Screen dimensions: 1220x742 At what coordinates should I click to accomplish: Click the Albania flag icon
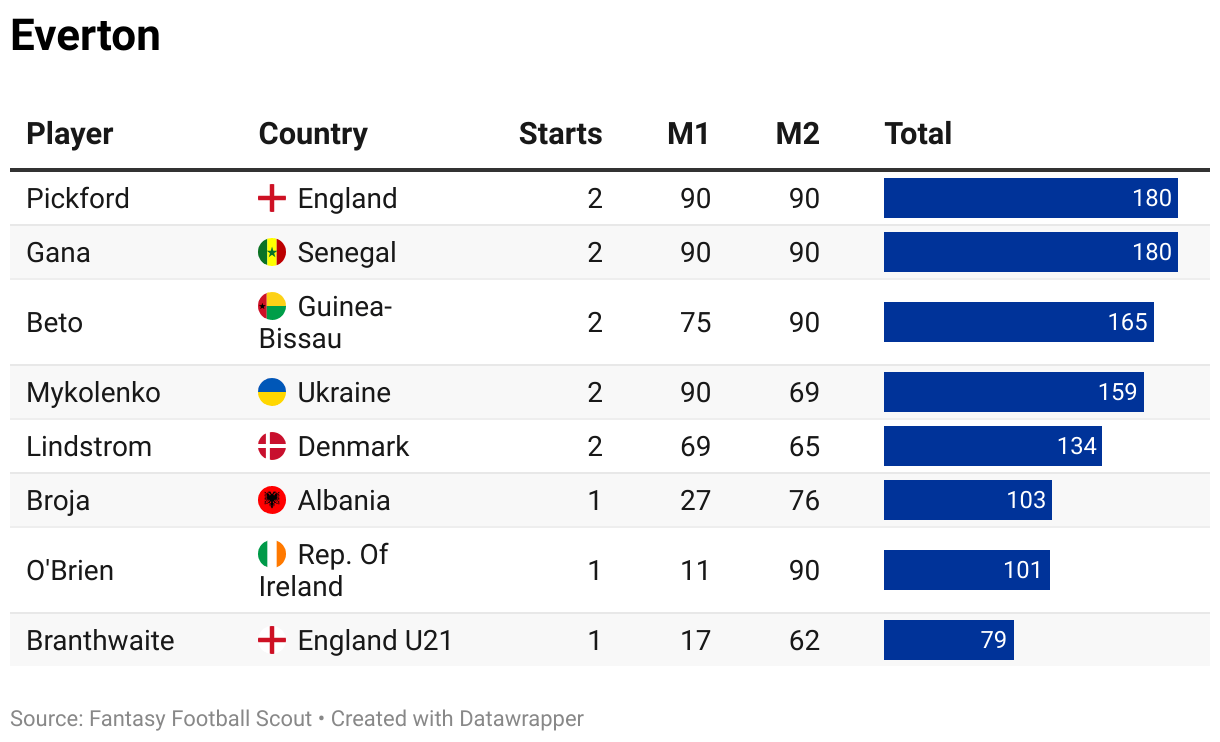click(x=272, y=500)
